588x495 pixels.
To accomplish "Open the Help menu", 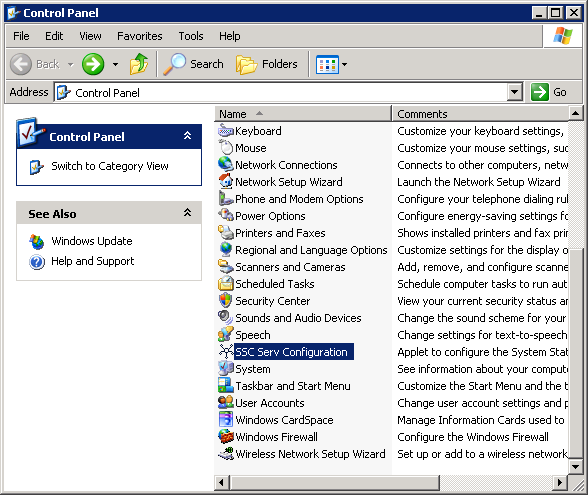I will pos(230,36).
